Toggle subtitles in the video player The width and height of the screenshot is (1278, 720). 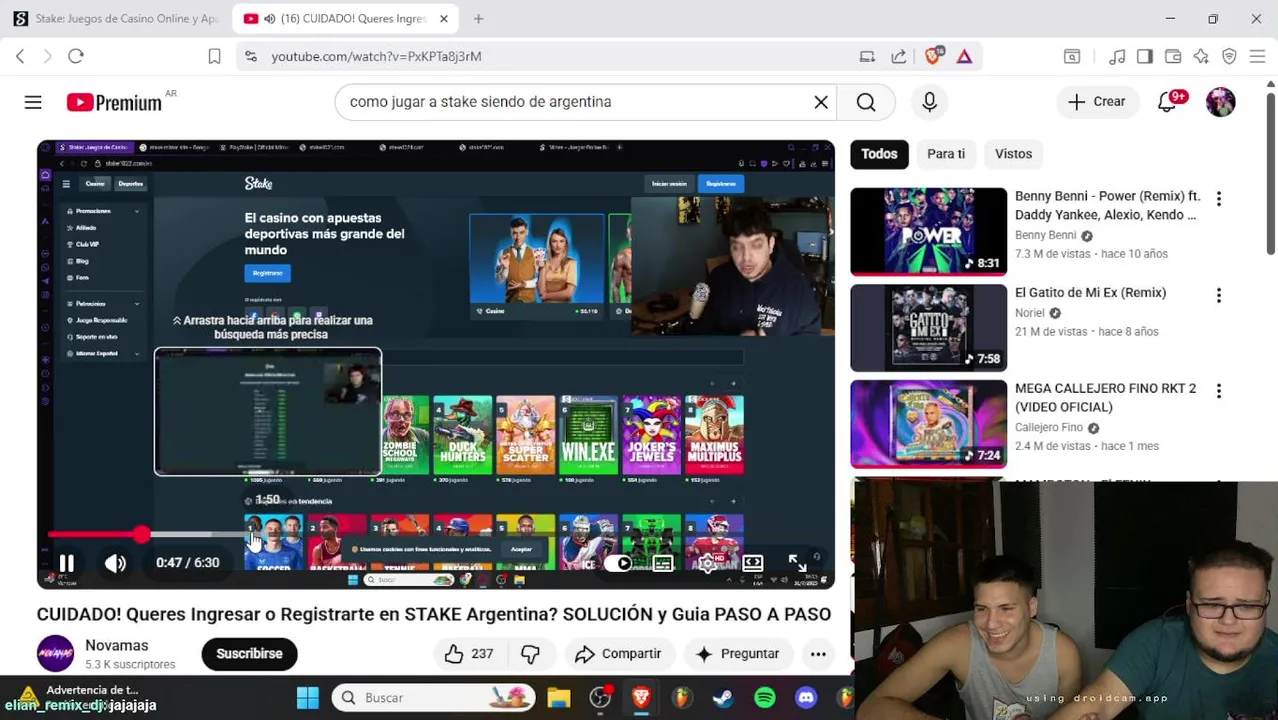663,563
